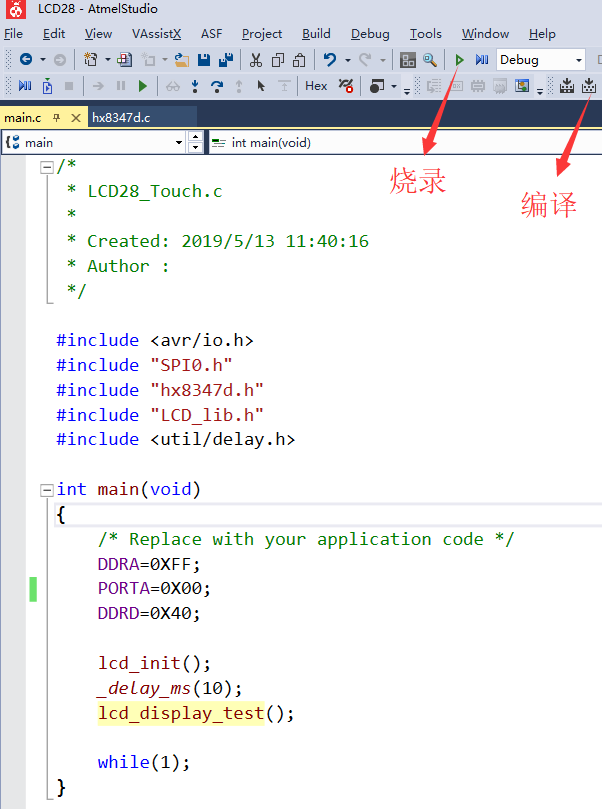Click the Find in Files magnifier icon
The width and height of the screenshot is (602, 809).
click(x=430, y=60)
